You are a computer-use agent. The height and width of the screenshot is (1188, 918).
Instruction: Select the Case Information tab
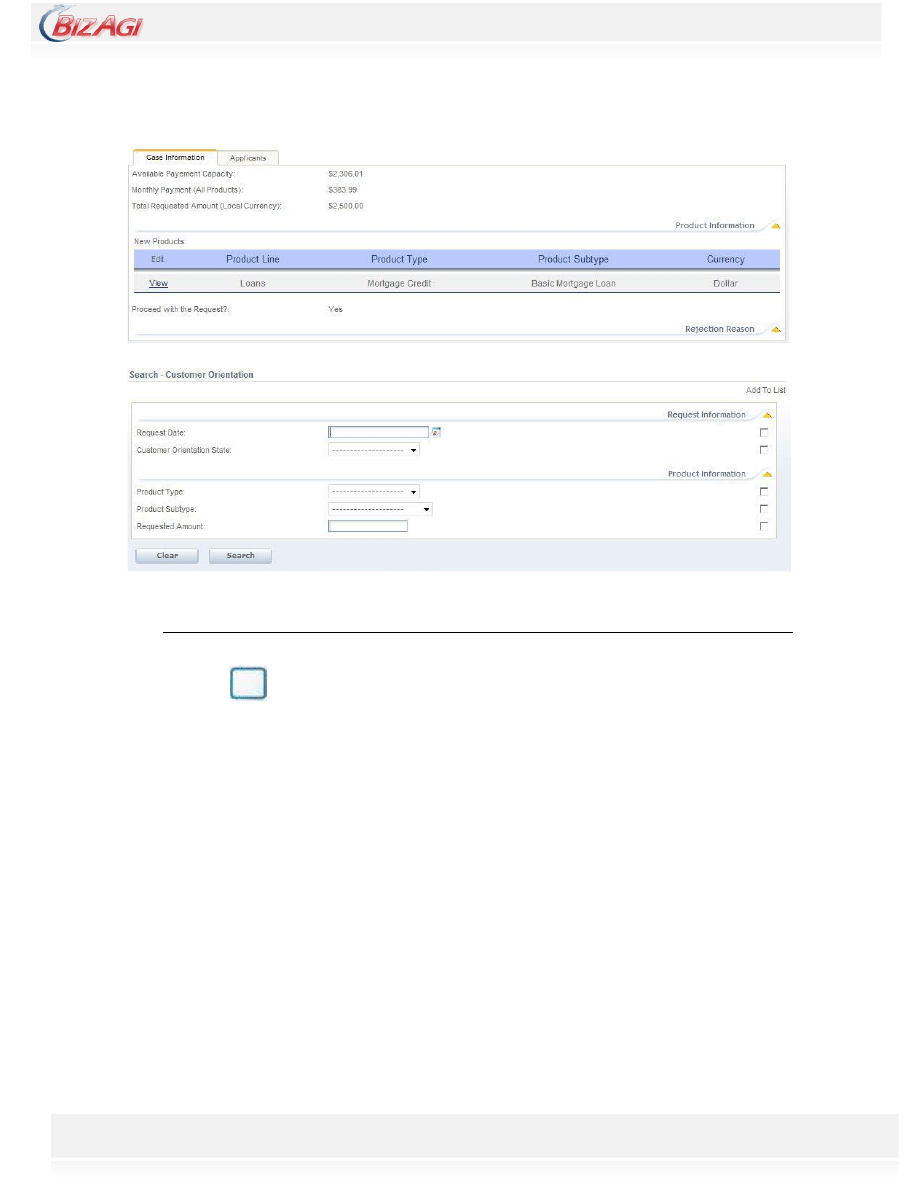pos(175,157)
